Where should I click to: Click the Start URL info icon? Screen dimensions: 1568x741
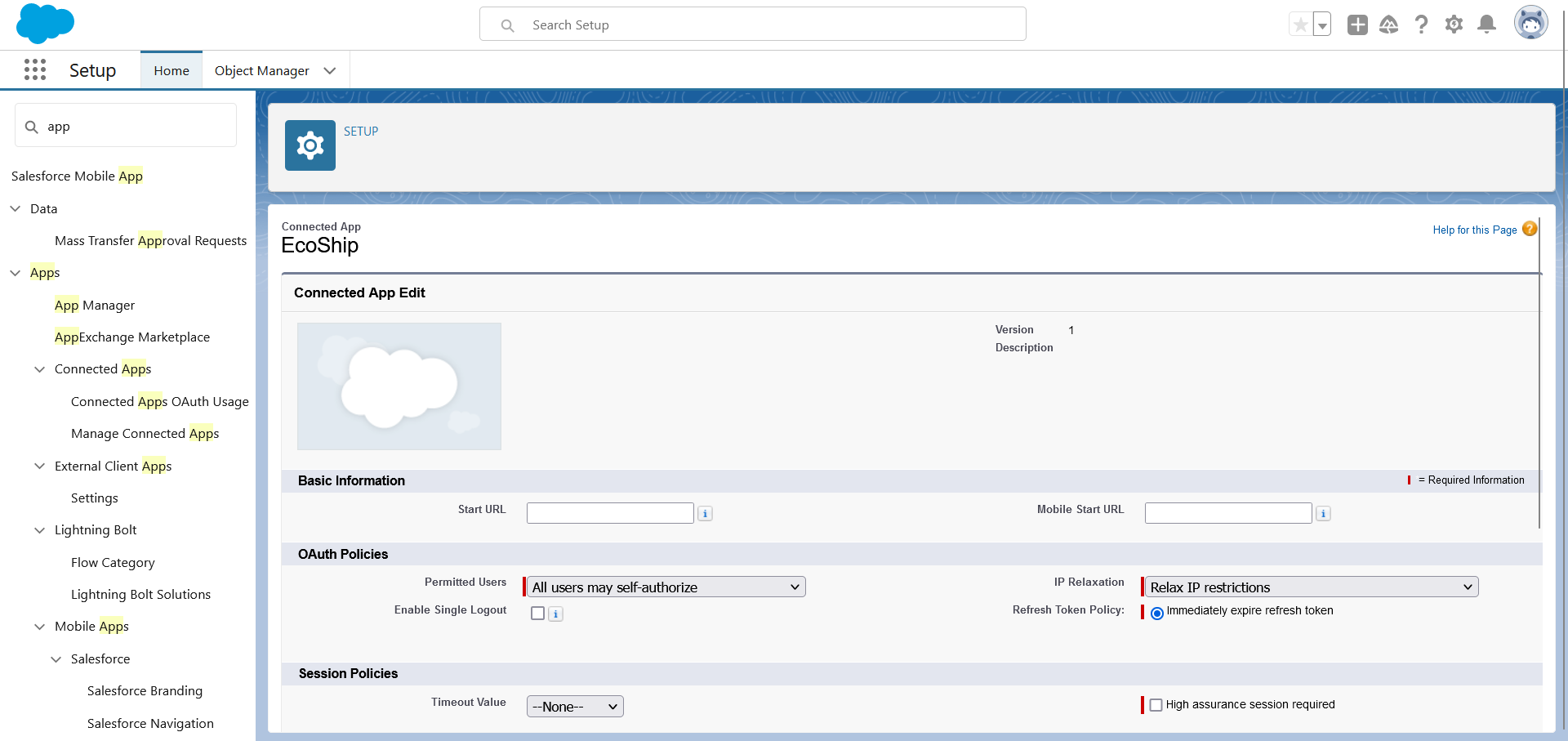click(x=705, y=514)
